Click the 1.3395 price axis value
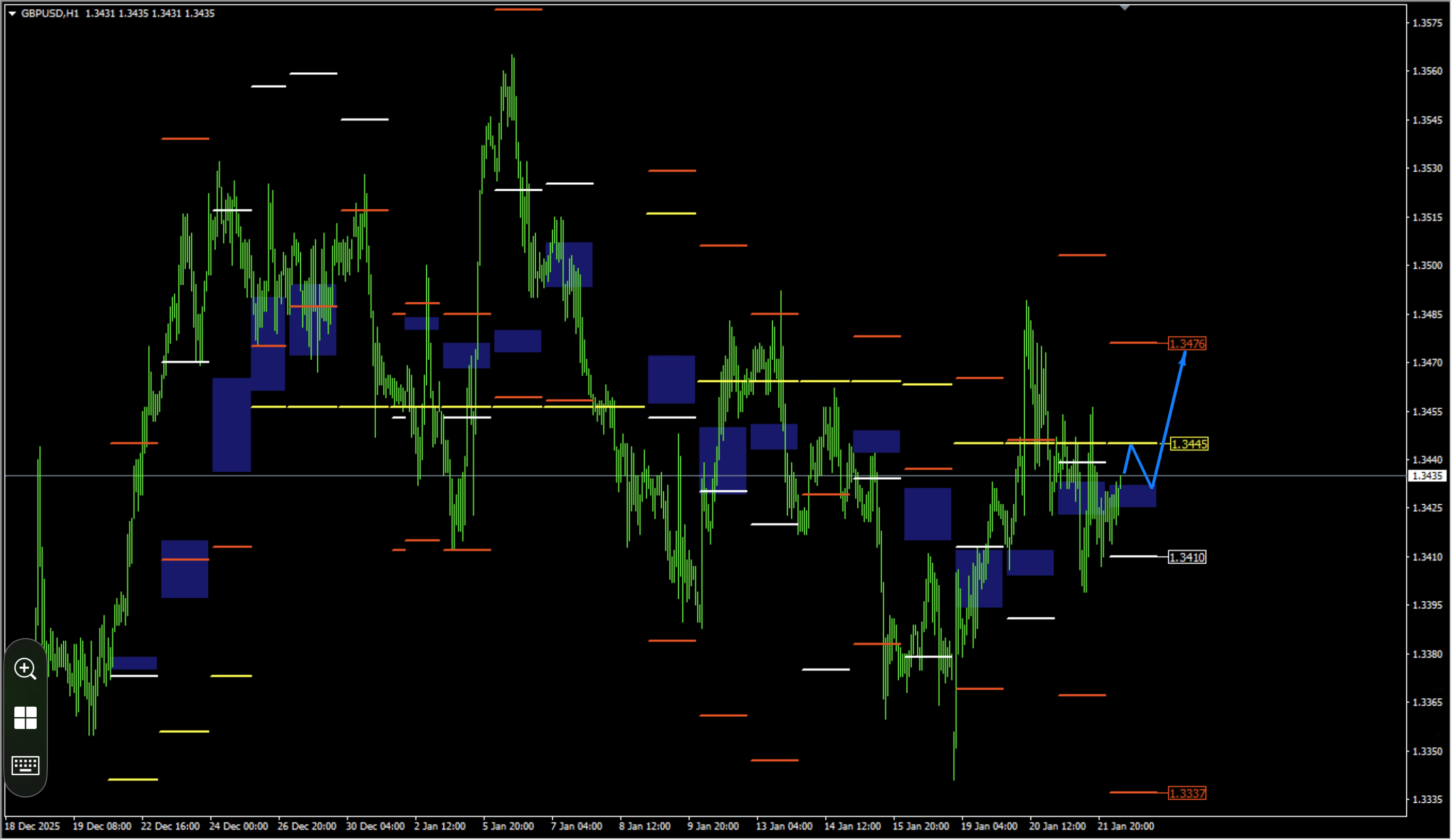Image resolution: width=1452 pixels, height=840 pixels. [x=1427, y=606]
